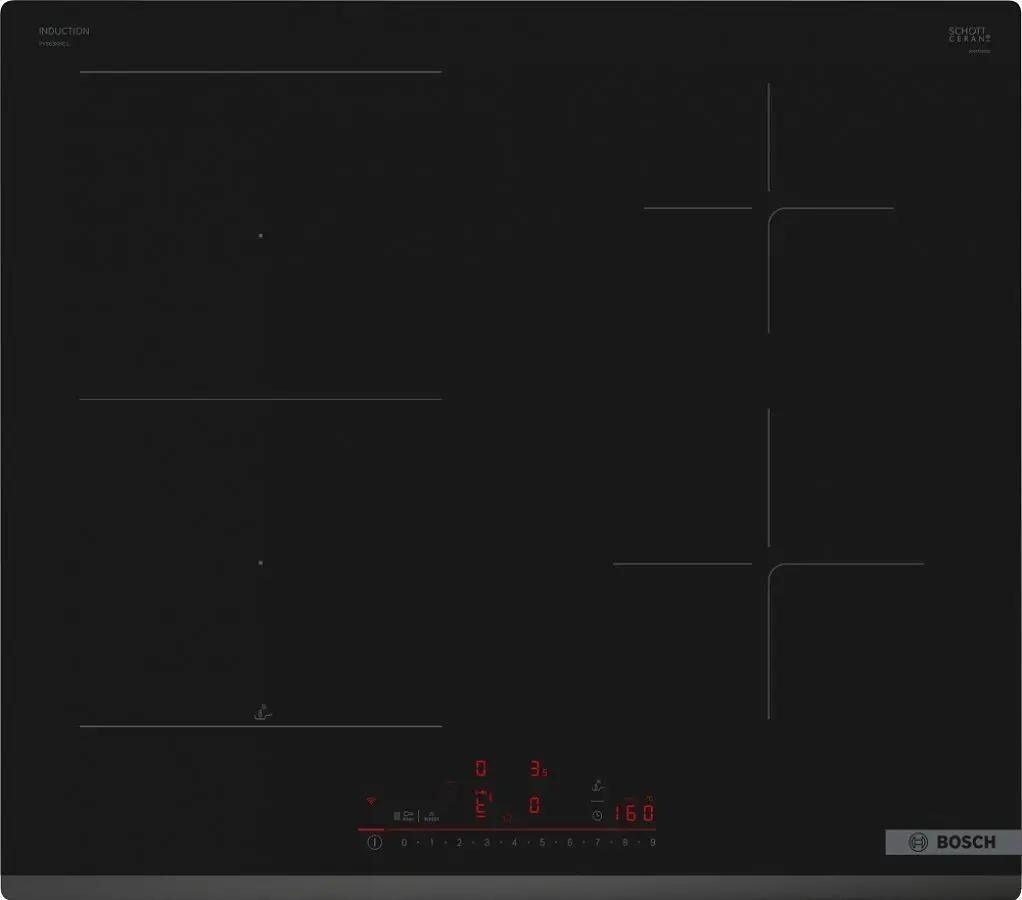Tap the center dot of the front-left cooking zone
The image size is (1022, 900).
pyautogui.click(x=261, y=562)
